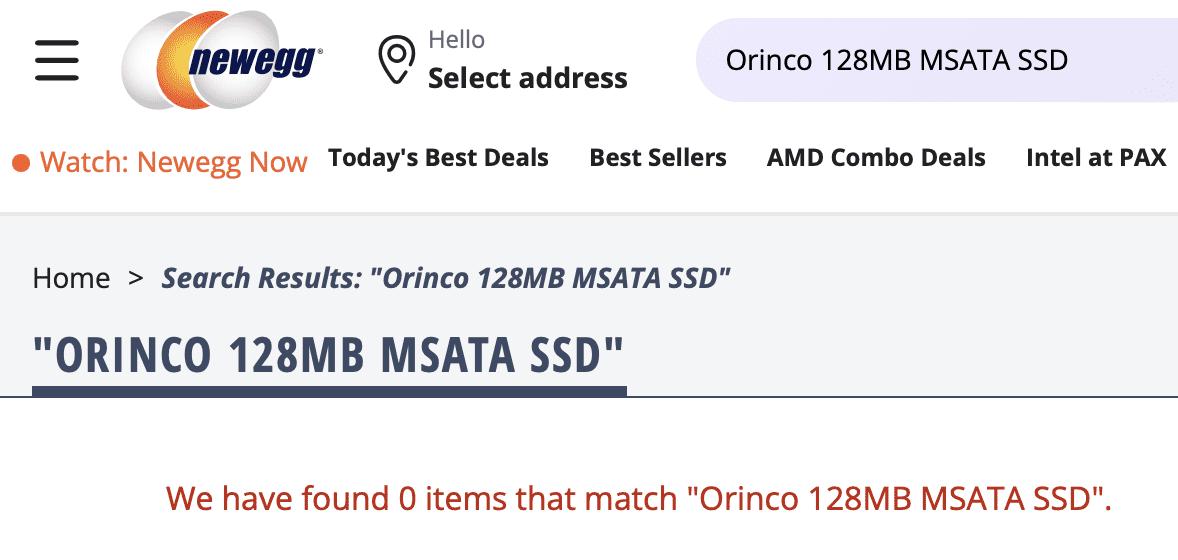Go to Home via breadcrumb
Viewport: 1178px width, 560px height.
coord(71,278)
